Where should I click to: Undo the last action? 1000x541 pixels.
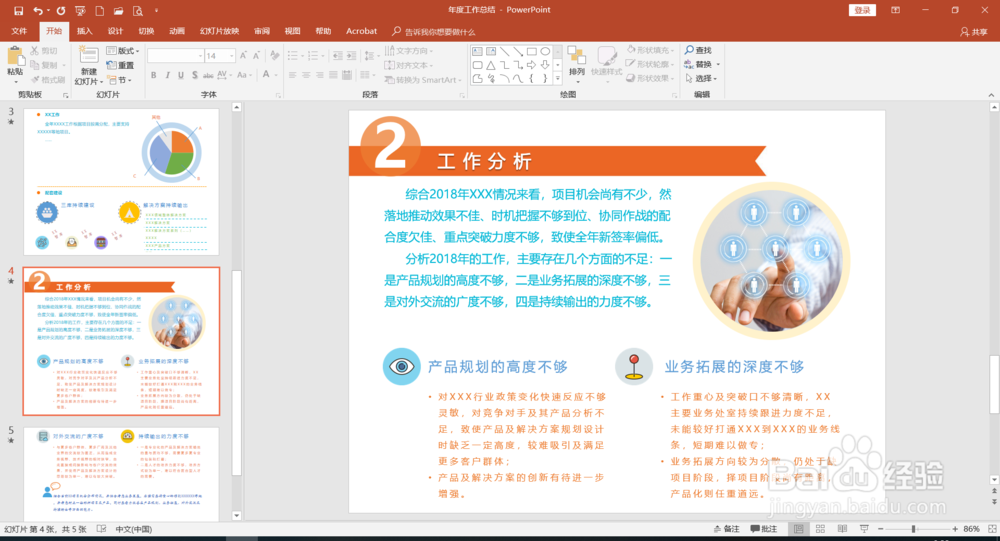tap(38, 10)
